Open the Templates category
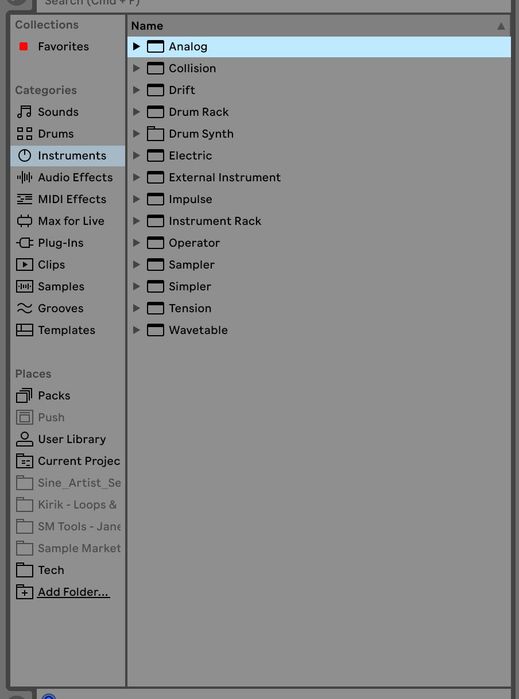This screenshot has height=699, width=519. click(x=66, y=330)
